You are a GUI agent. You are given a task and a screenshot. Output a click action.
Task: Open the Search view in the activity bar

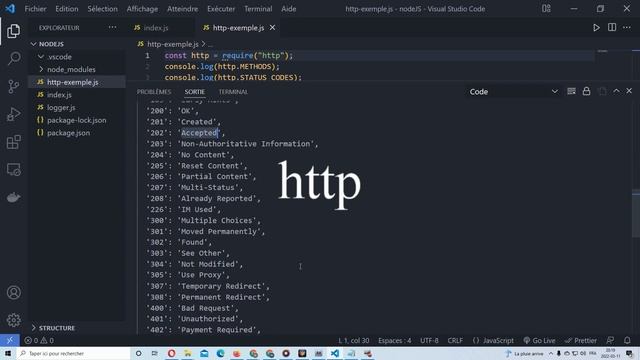point(13,58)
